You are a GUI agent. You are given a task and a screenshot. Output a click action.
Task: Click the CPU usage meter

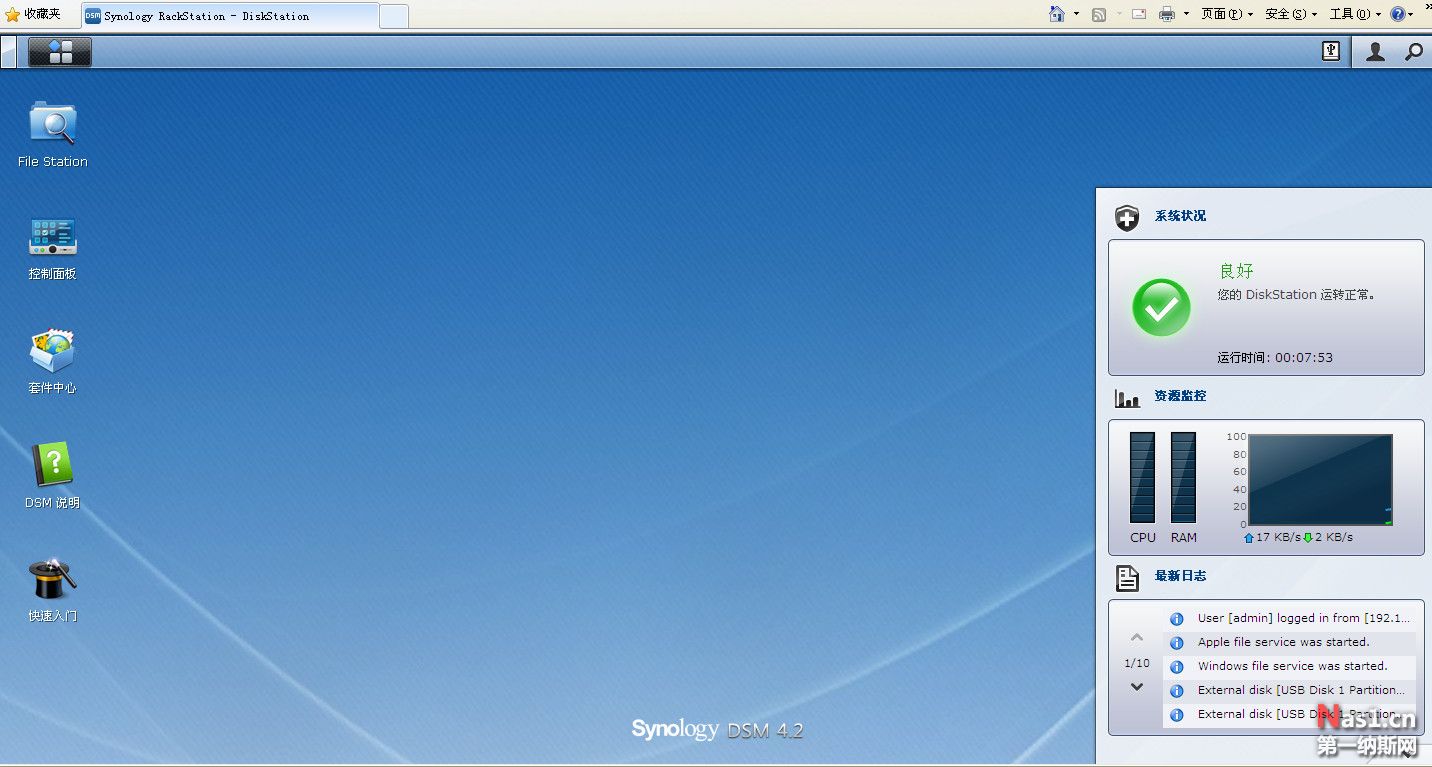1142,477
